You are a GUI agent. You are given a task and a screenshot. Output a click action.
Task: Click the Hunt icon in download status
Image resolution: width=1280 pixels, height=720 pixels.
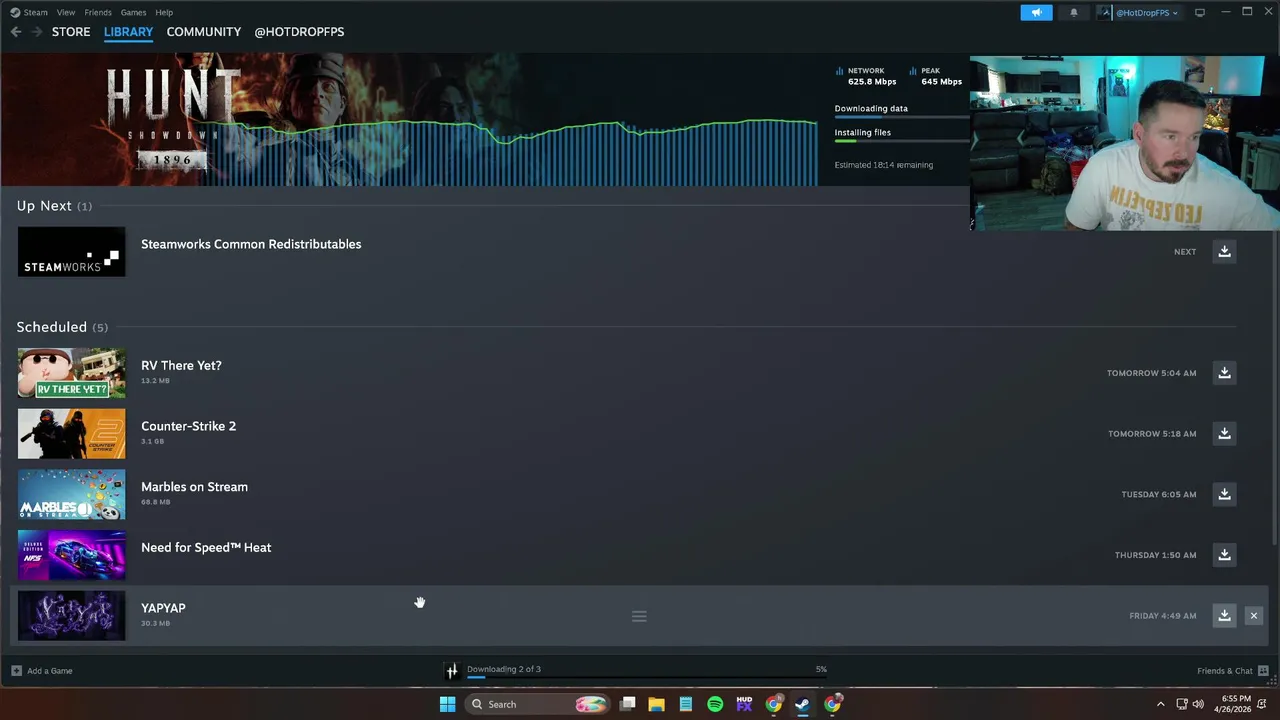[452, 670]
